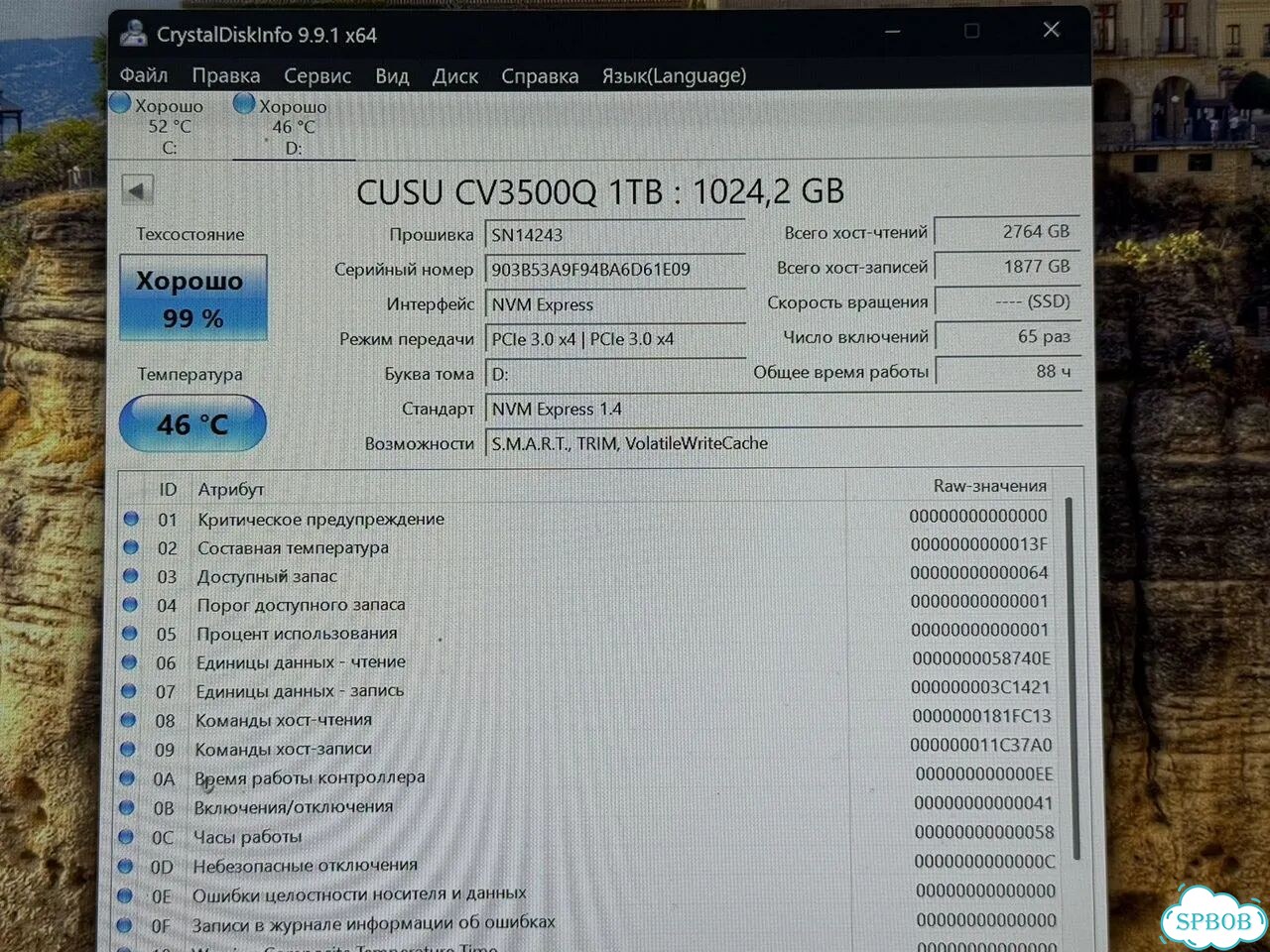Select the Включения/отключения row
The width and height of the screenshot is (1270, 952).
tap(589, 805)
